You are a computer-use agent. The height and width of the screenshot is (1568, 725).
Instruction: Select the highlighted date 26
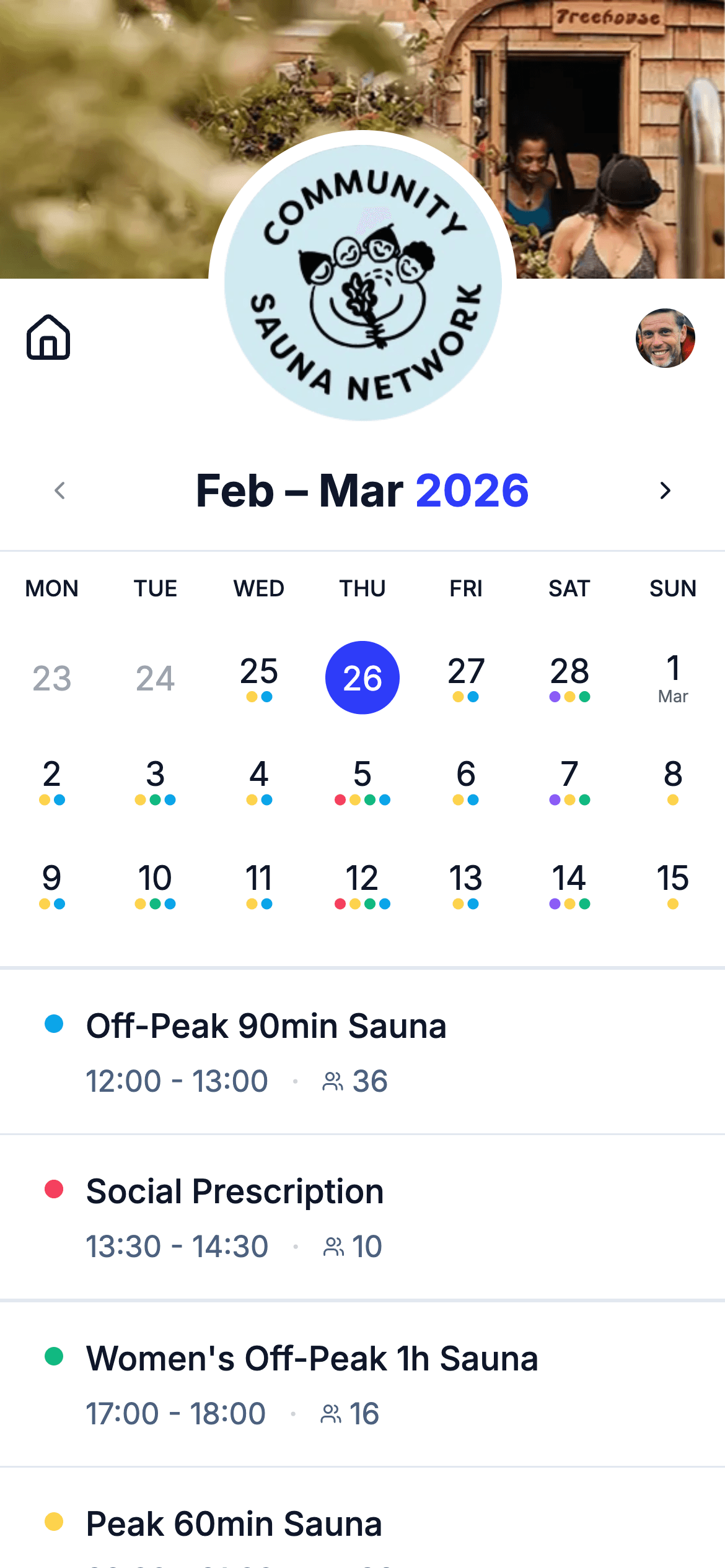tap(362, 677)
